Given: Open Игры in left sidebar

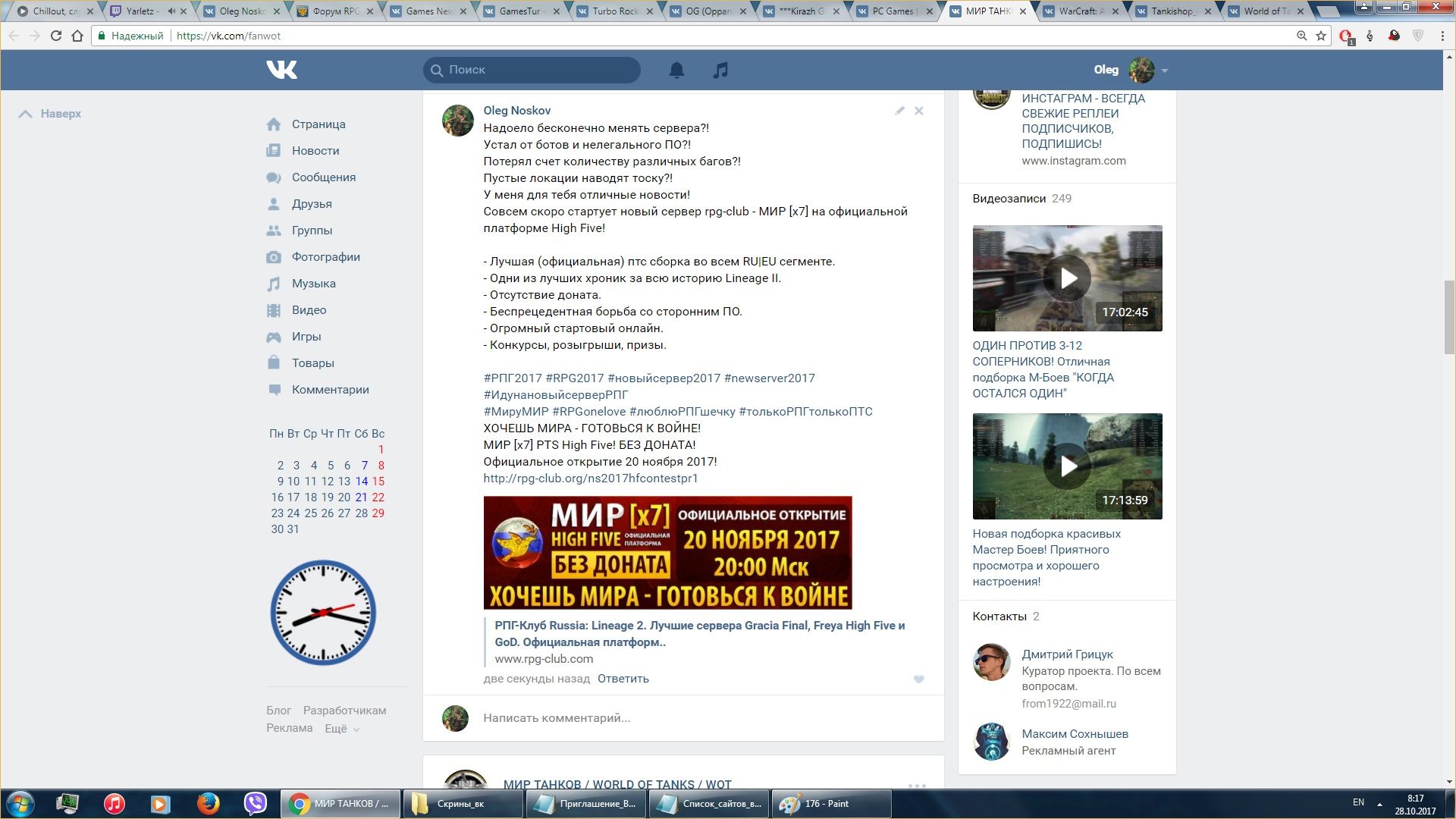Looking at the screenshot, I should pyautogui.click(x=306, y=337).
